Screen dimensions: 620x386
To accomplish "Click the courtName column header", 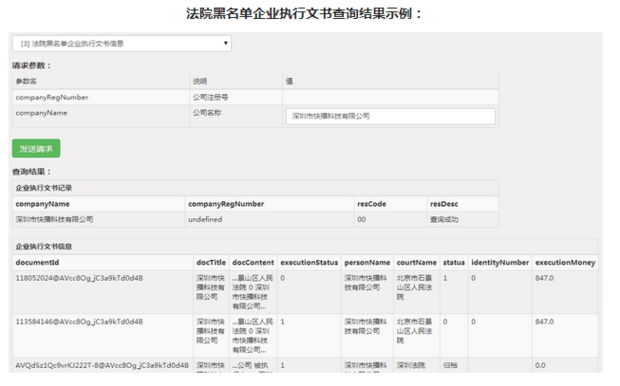I will point(417,263).
